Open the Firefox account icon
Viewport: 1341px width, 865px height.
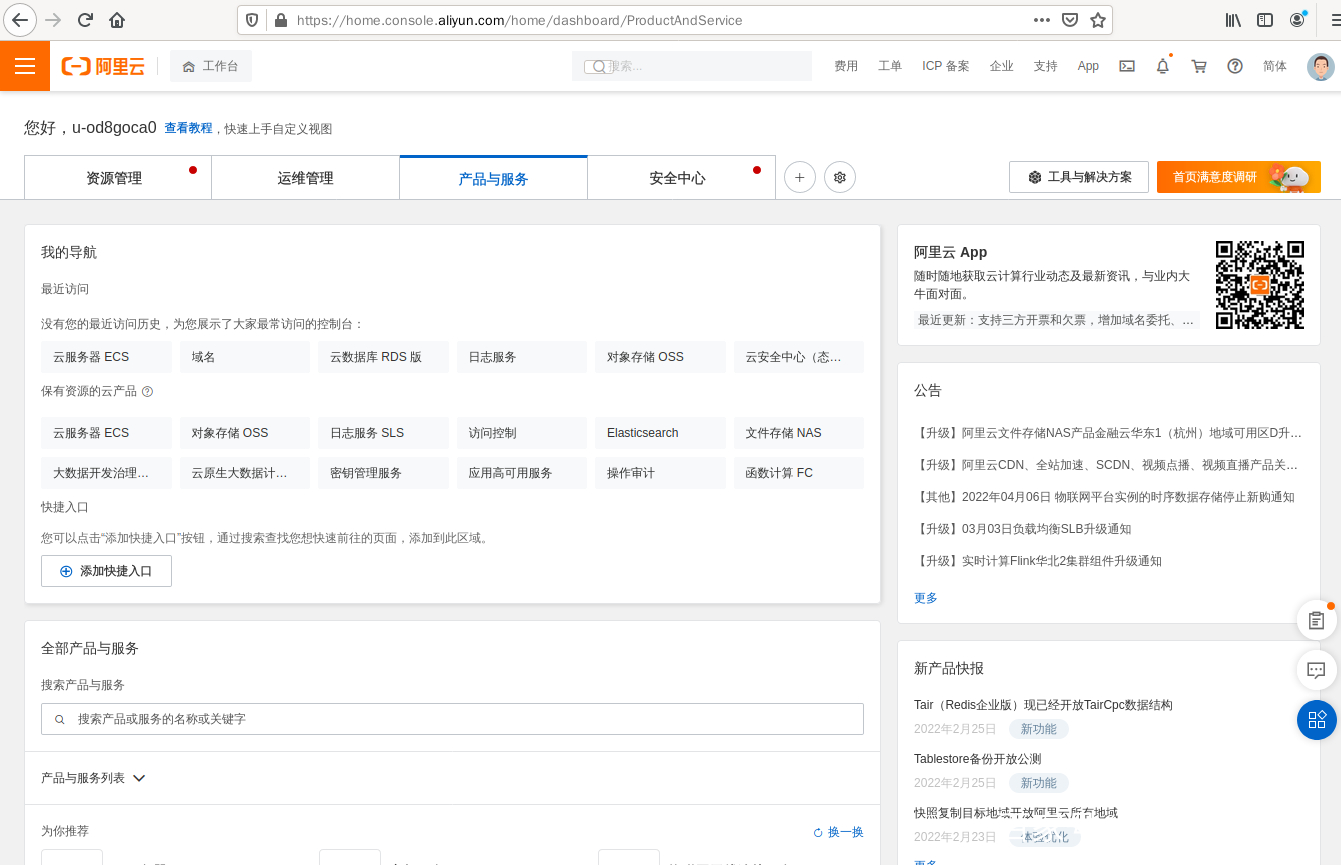point(1297,20)
